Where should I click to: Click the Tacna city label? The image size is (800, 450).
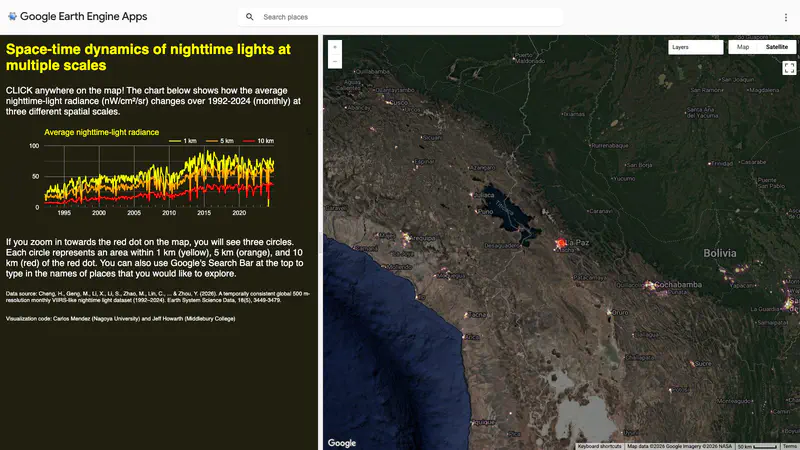477,315
